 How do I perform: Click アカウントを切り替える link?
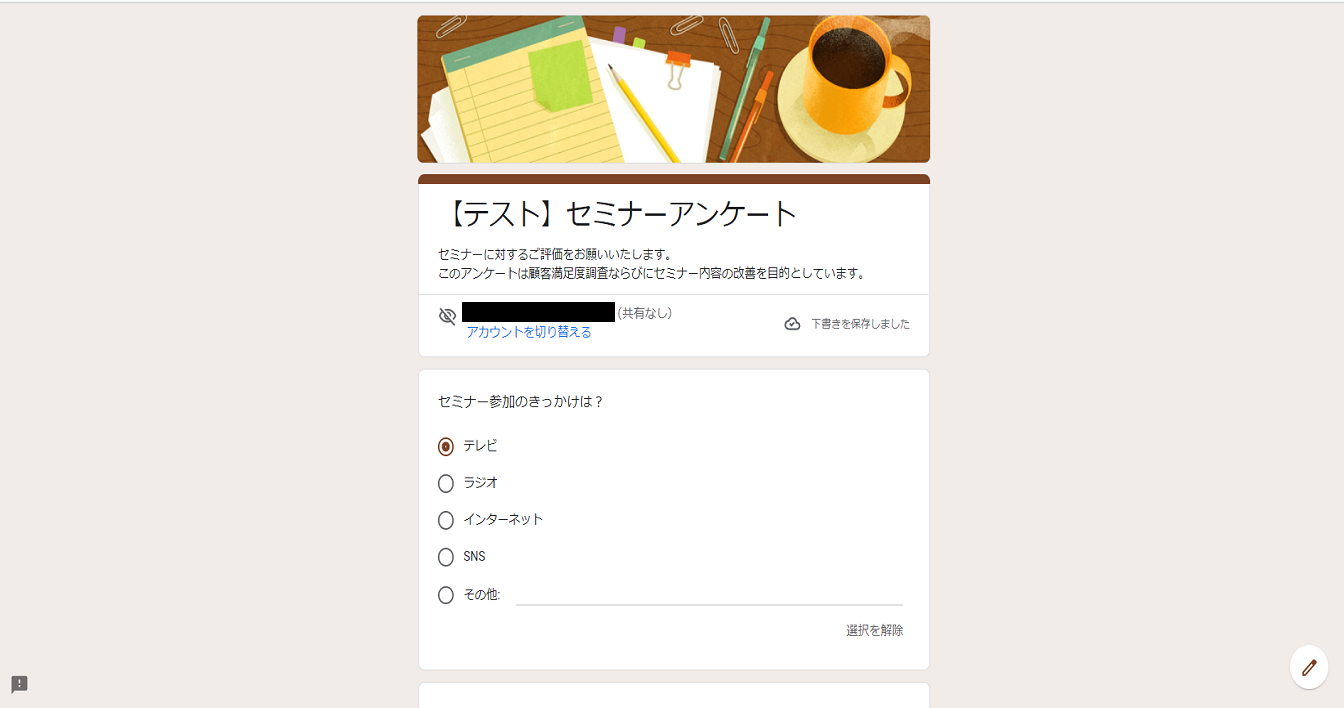click(529, 332)
